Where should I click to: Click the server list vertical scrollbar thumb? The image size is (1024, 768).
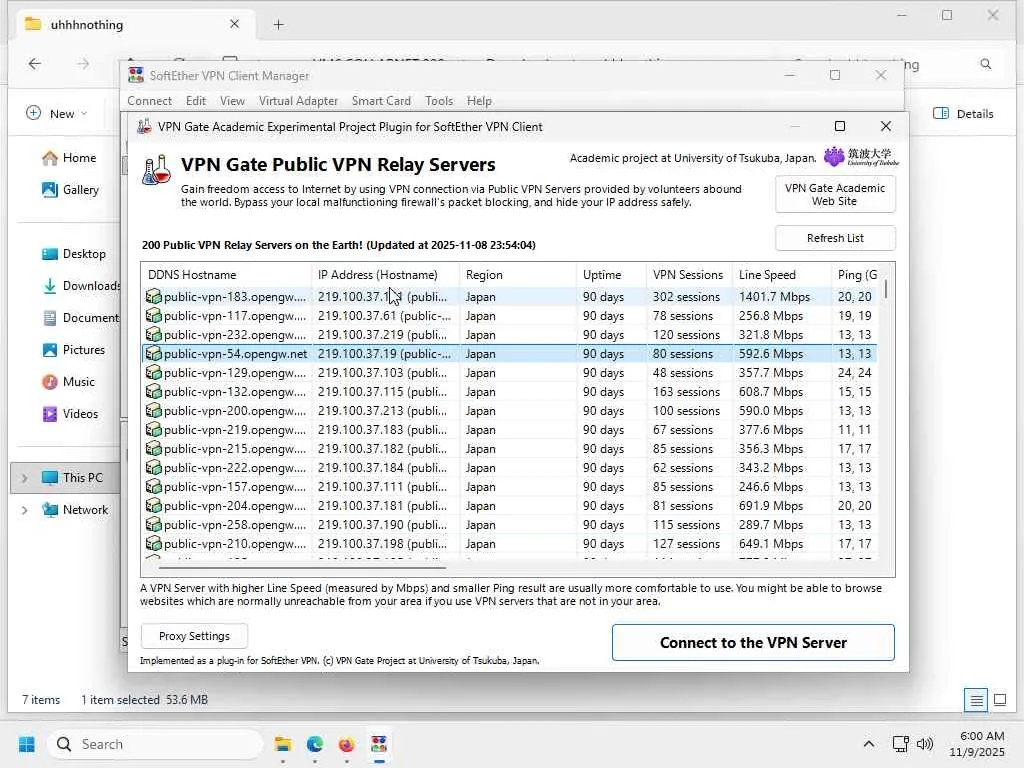click(x=886, y=289)
